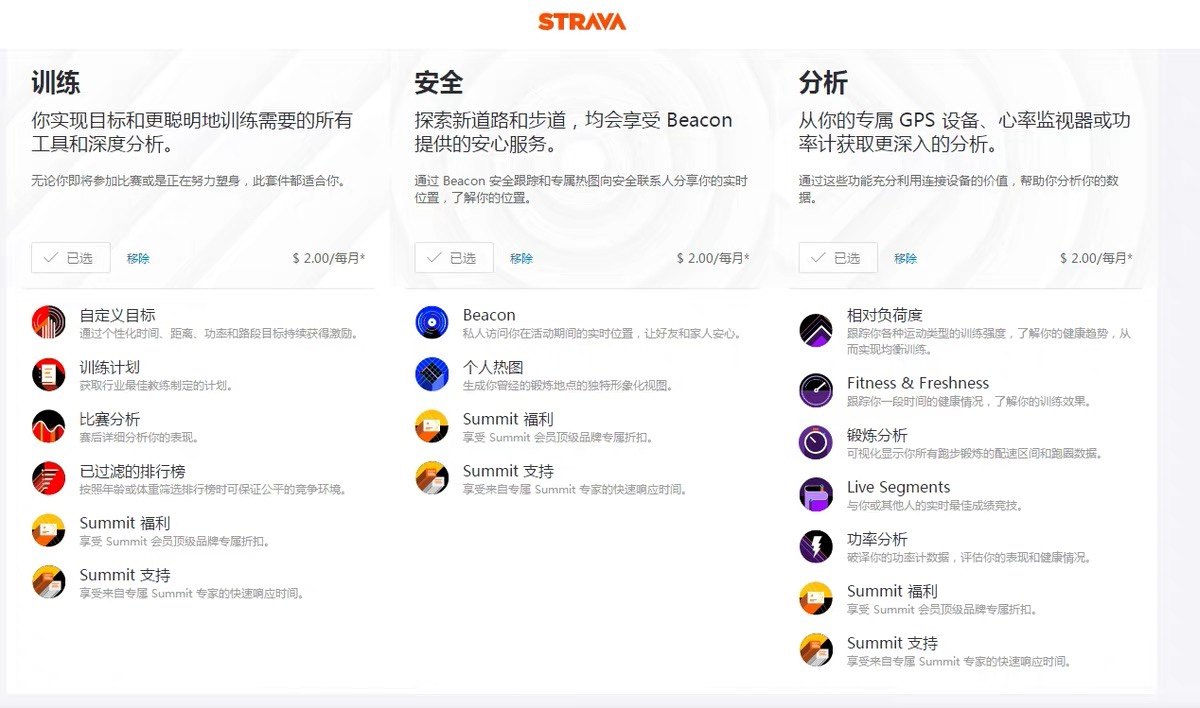The width and height of the screenshot is (1200, 708).
Task: Click the 相对负荷度 feature title
Action: tap(885, 315)
